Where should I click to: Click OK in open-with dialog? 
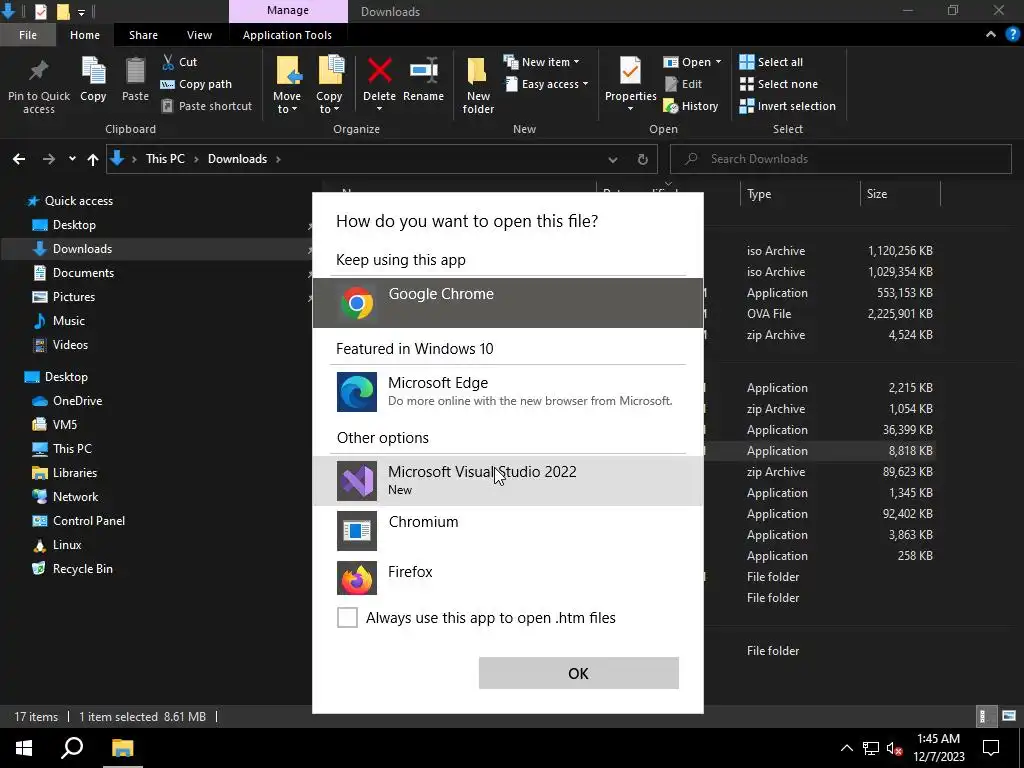pos(579,673)
